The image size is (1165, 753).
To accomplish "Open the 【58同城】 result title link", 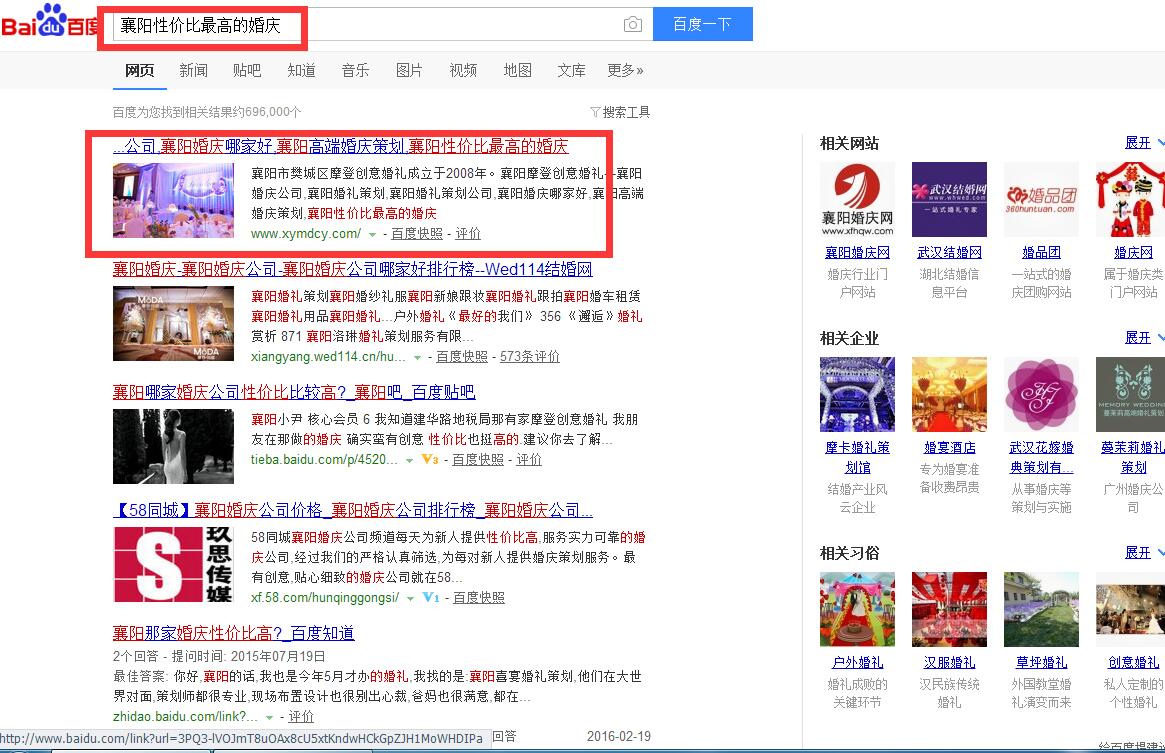I will (x=353, y=510).
